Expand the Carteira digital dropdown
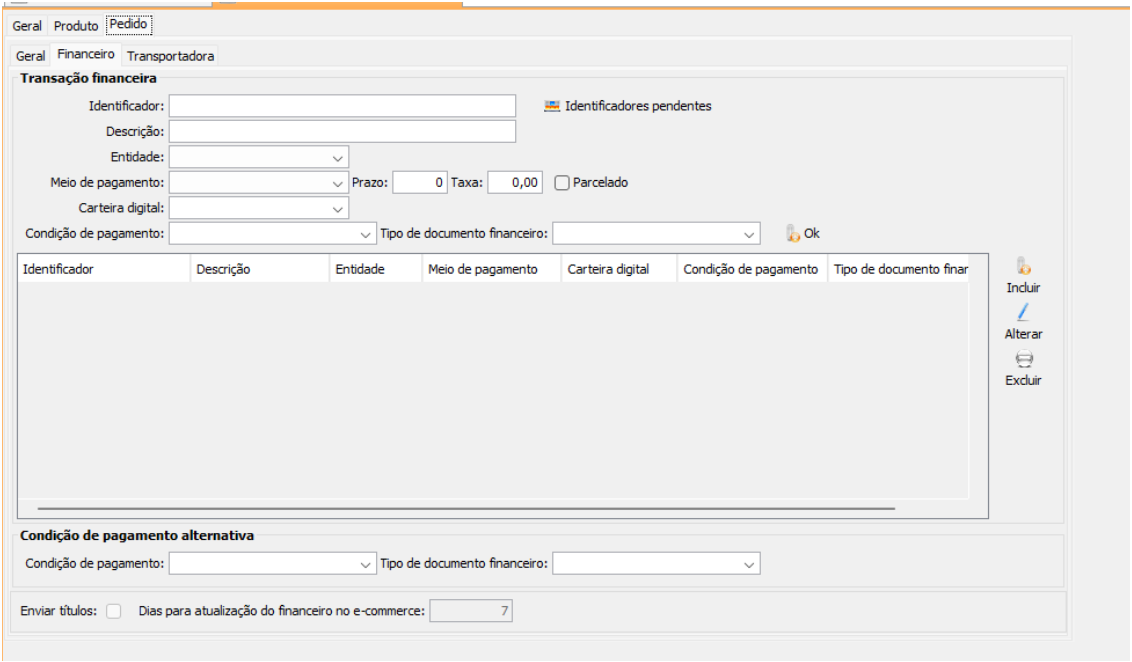 (337, 209)
